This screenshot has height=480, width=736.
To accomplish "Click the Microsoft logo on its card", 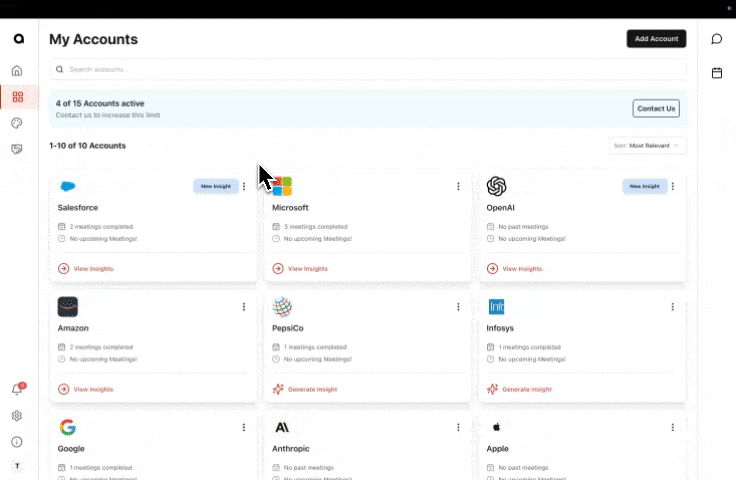I will 282,186.
